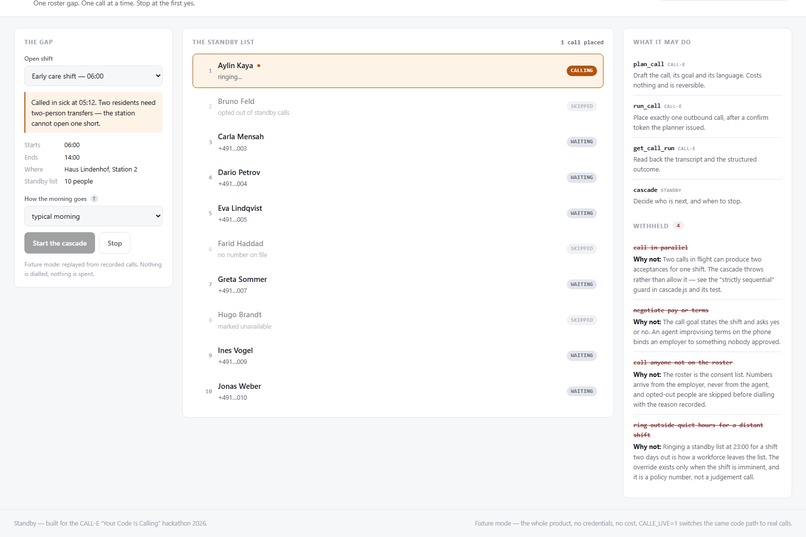Select the Dario Petrov row
806x537 pixels.
(x=398, y=178)
